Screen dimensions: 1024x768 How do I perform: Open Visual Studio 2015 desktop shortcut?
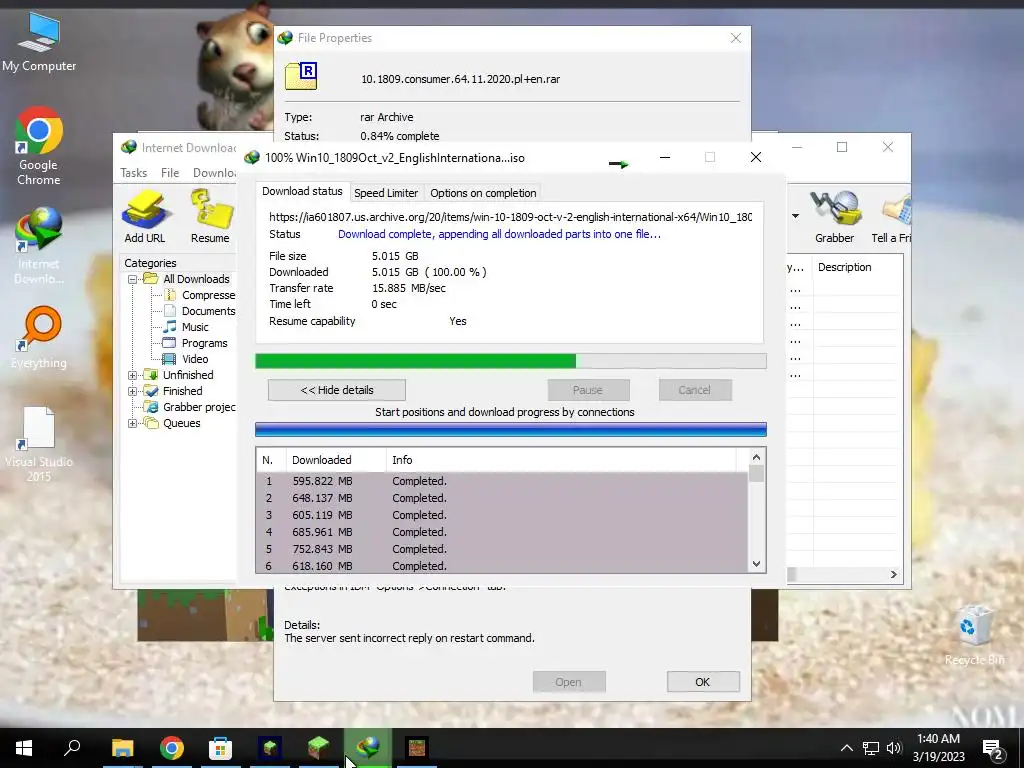39,444
